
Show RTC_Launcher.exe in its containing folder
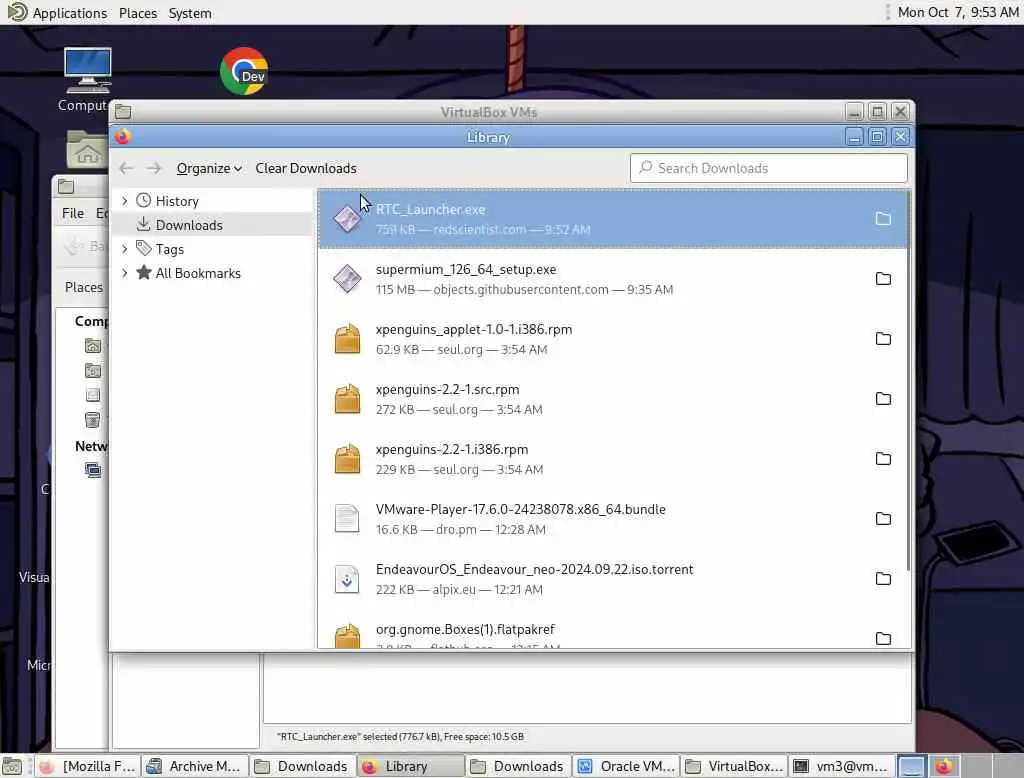tap(883, 219)
